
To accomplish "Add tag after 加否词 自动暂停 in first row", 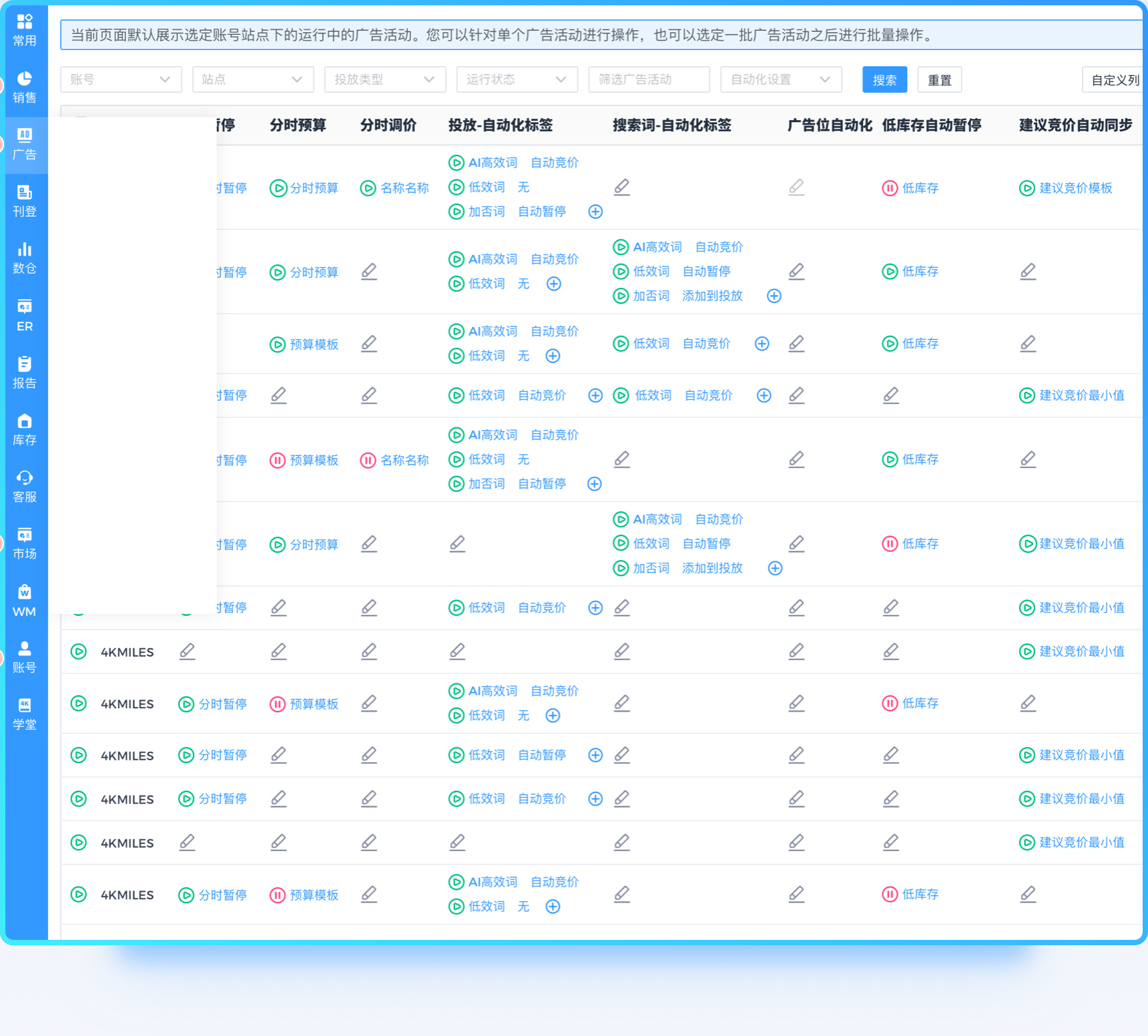I will tap(595, 212).
